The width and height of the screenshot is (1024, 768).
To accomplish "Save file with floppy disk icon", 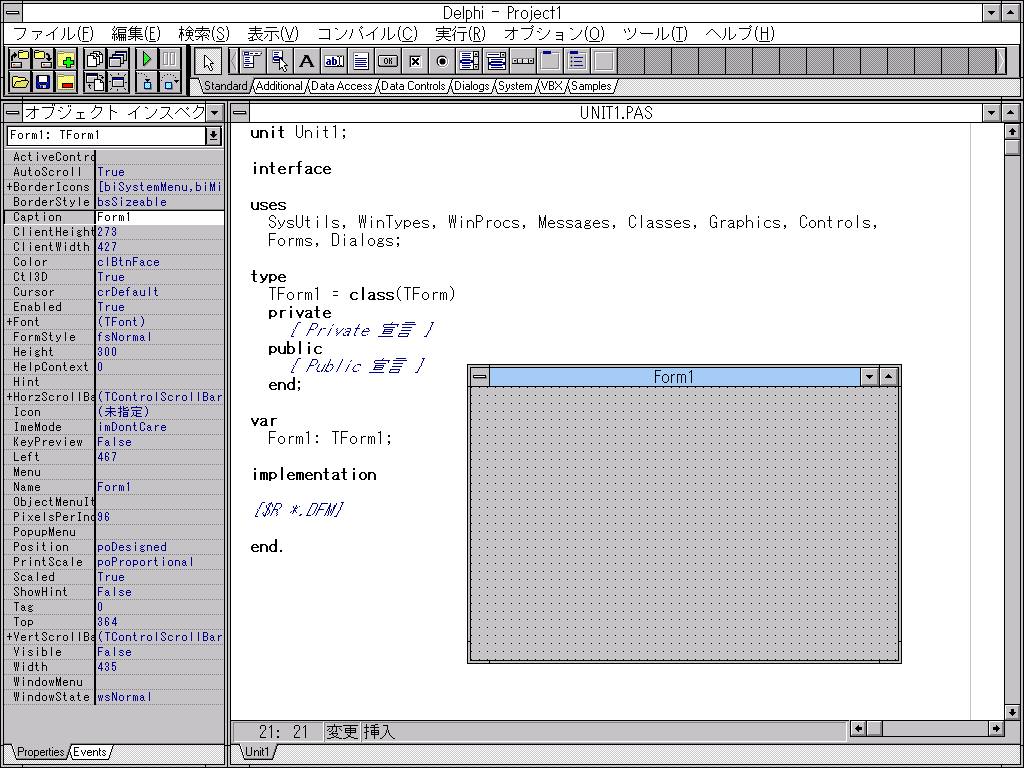I will pos(43,82).
